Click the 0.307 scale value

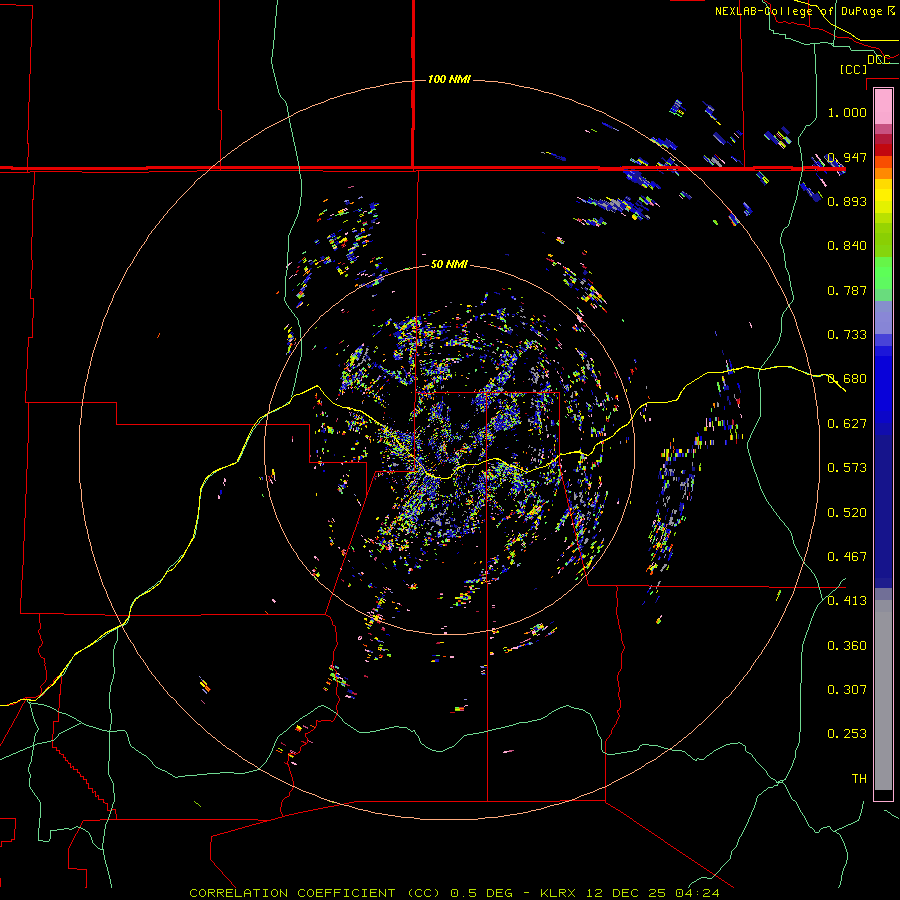pyautogui.click(x=847, y=689)
